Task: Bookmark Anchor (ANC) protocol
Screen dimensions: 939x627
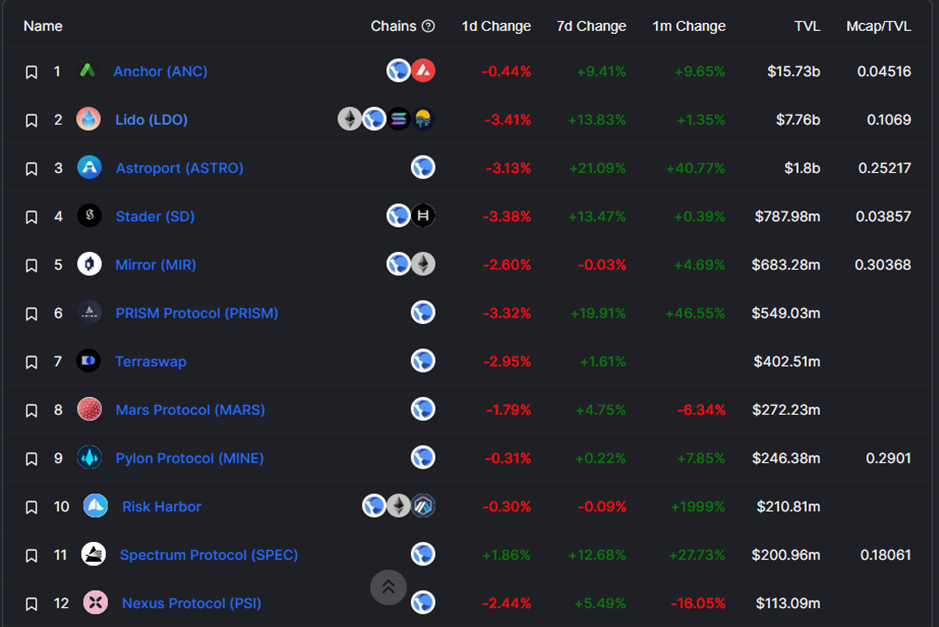Action: (x=31, y=72)
